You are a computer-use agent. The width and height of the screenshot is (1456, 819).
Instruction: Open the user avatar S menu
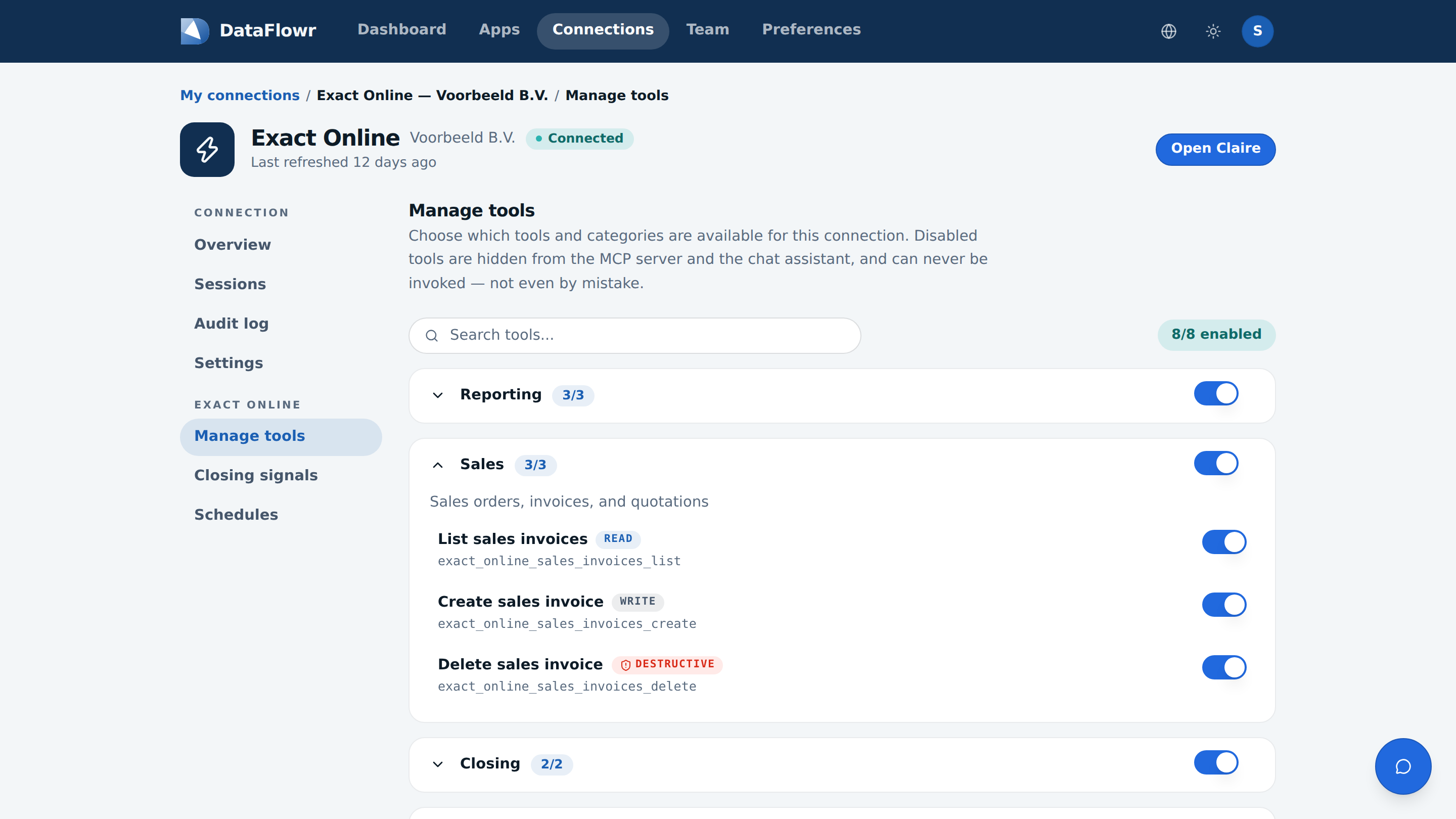1257,31
